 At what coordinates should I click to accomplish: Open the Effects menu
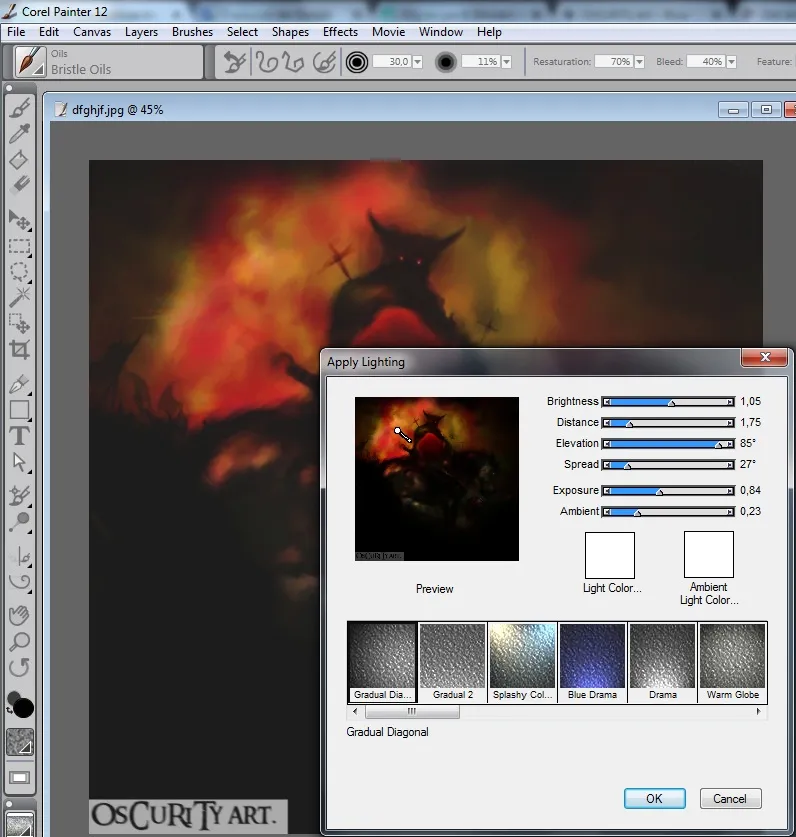(x=340, y=32)
